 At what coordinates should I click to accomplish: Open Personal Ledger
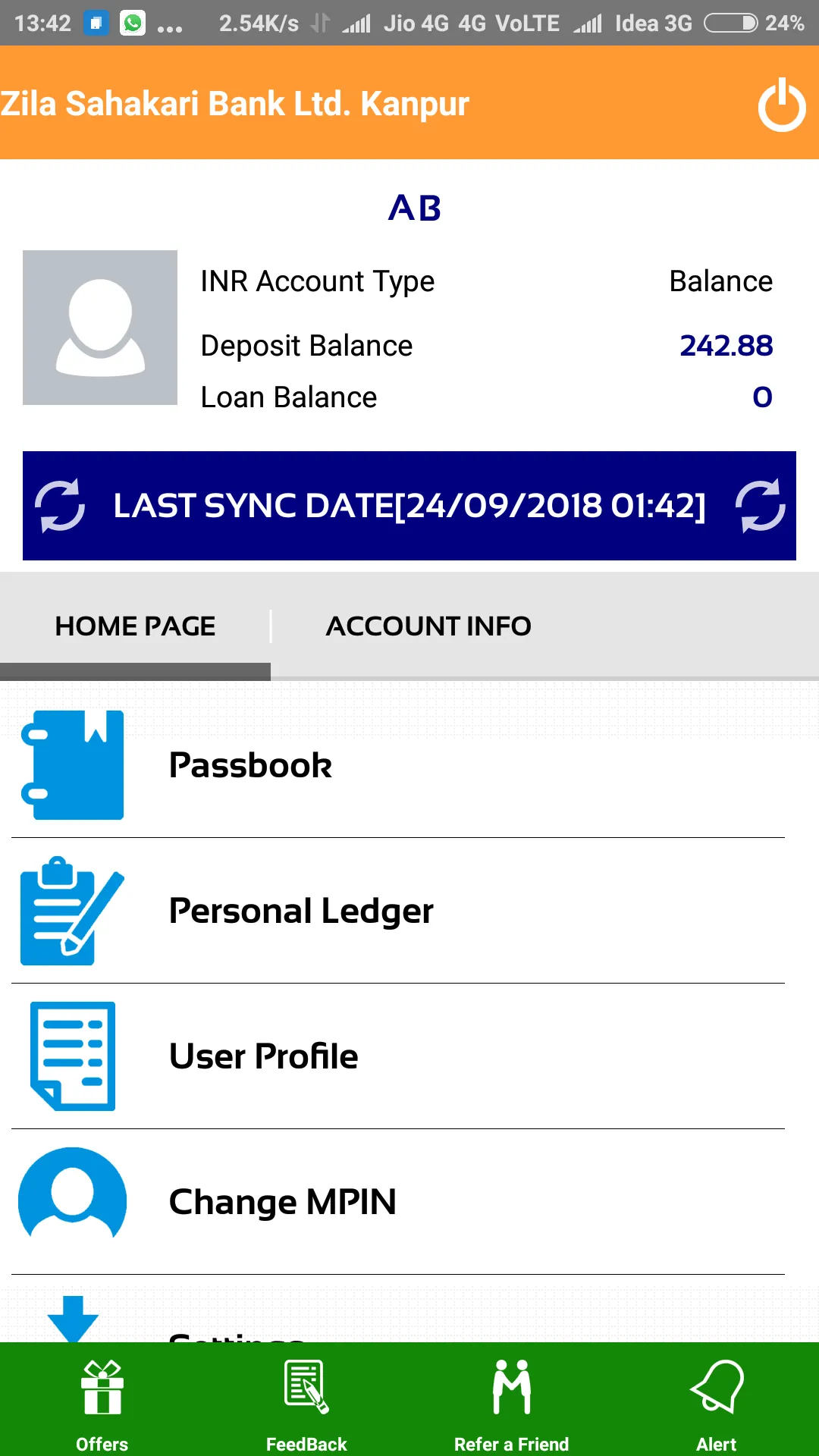(398, 911)
